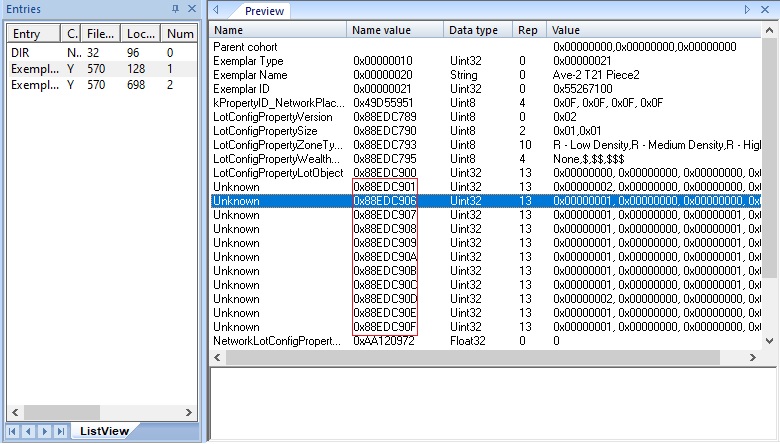Viewport: 780px width, 444px height.
Task: Select the LotConfigPropertyWealth row
Action: [x=485, y=159]
